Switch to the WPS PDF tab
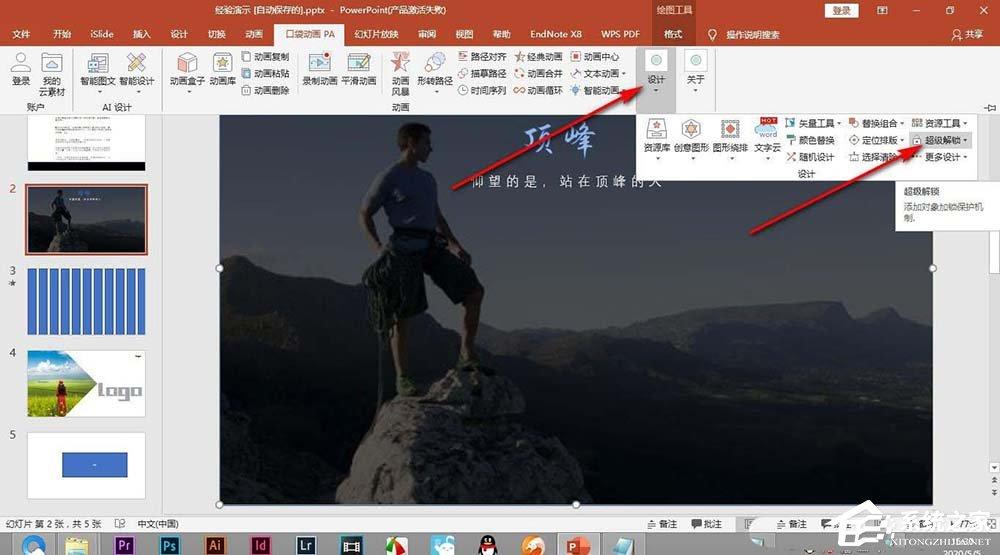Screen dimensions: 1000x555 (x=620, y=34)
